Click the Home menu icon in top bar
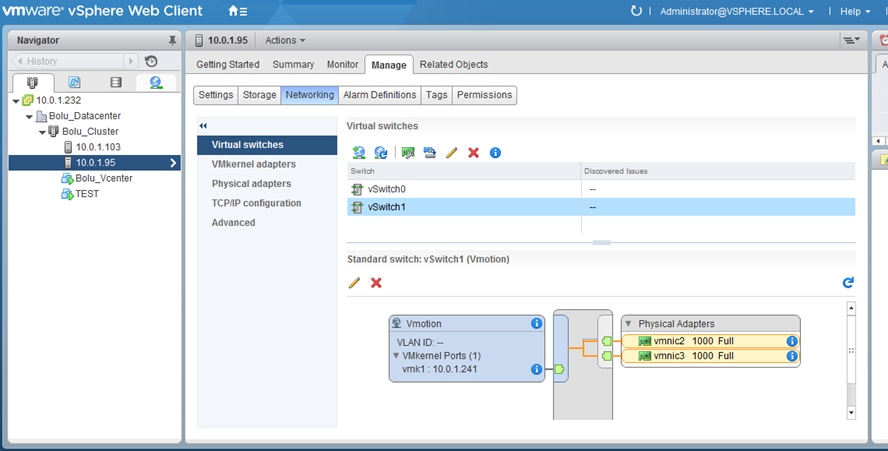 click(x=237, y=11)
